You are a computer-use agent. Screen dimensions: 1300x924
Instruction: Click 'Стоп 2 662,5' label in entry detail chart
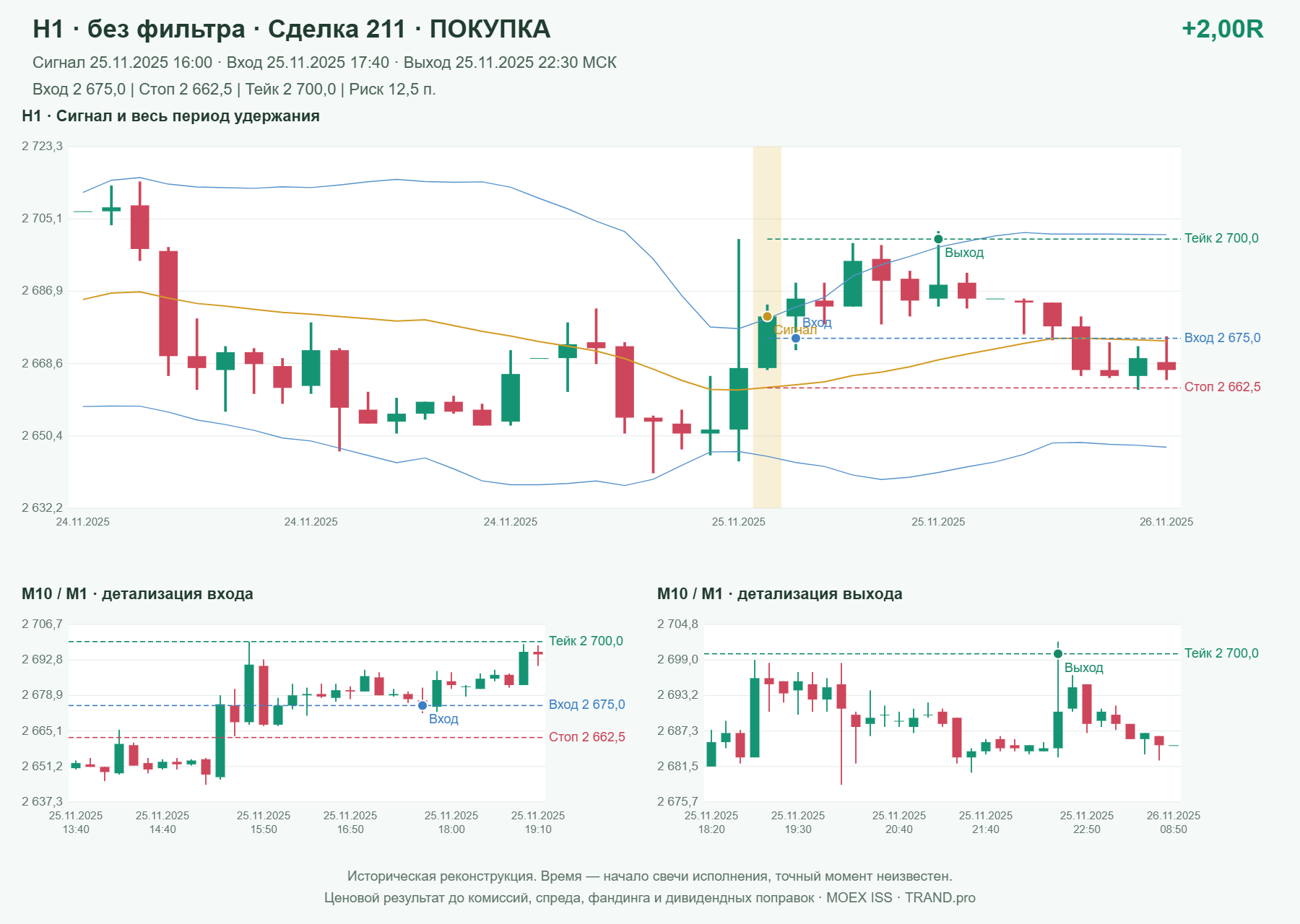coord(586,737)
